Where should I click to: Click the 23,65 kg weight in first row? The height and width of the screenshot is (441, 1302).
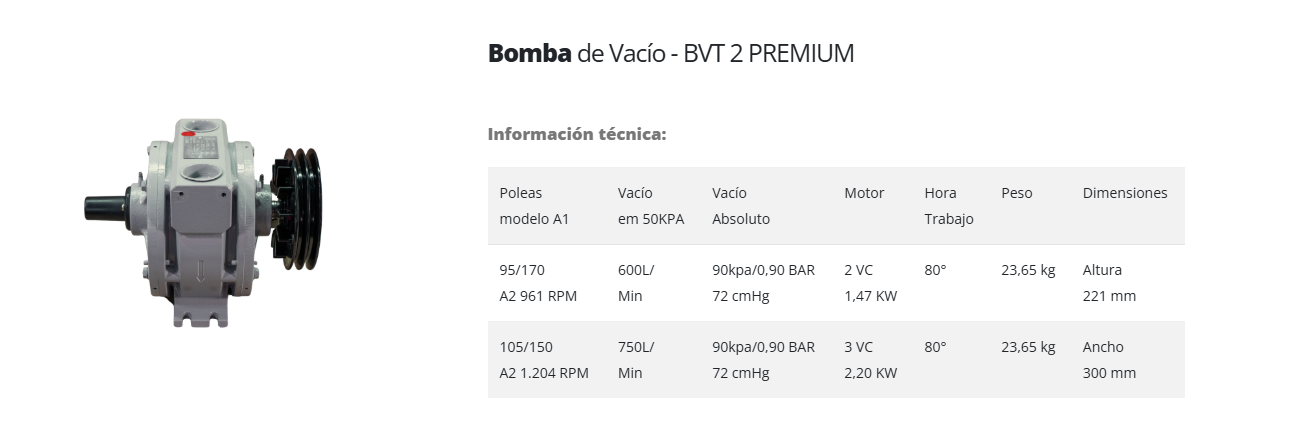pos(1028,270)
